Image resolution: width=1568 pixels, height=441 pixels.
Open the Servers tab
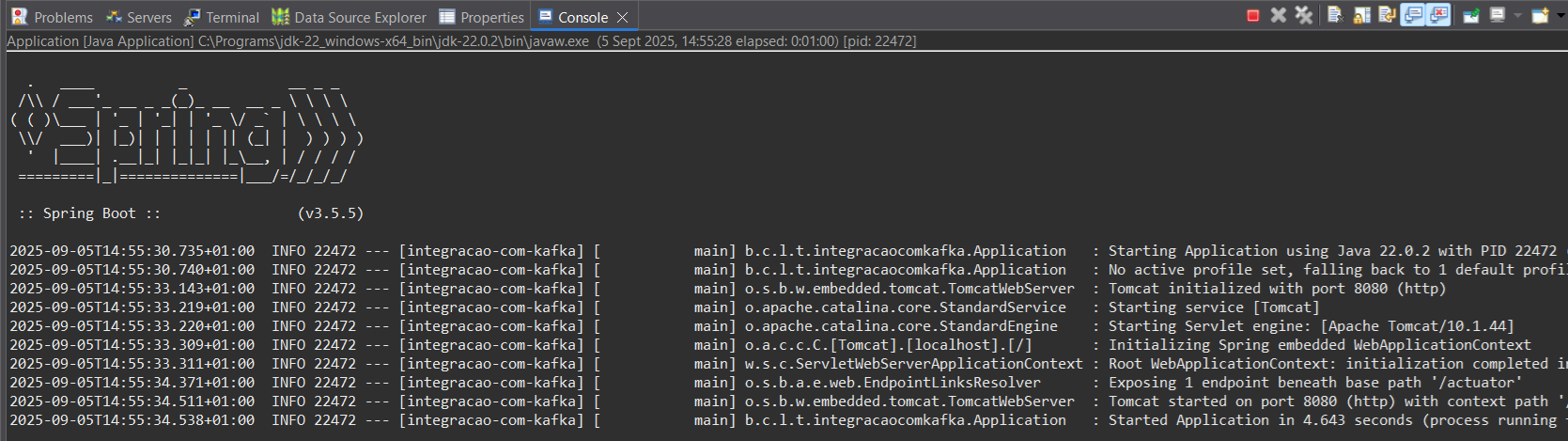[x=139, y=17]
